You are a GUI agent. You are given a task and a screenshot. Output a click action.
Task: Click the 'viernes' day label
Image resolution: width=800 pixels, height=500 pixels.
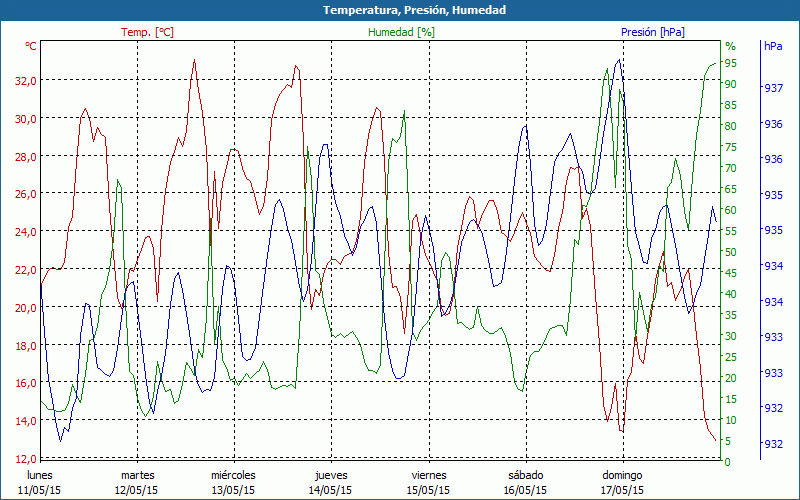pyautogui.click(x=428, y=475)
